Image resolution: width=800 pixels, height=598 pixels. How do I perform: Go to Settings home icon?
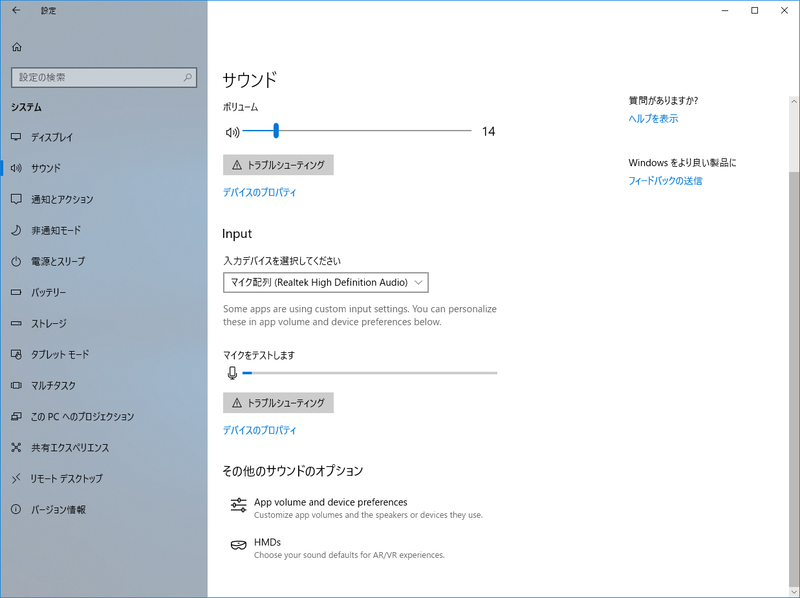(x=16, y=47)
